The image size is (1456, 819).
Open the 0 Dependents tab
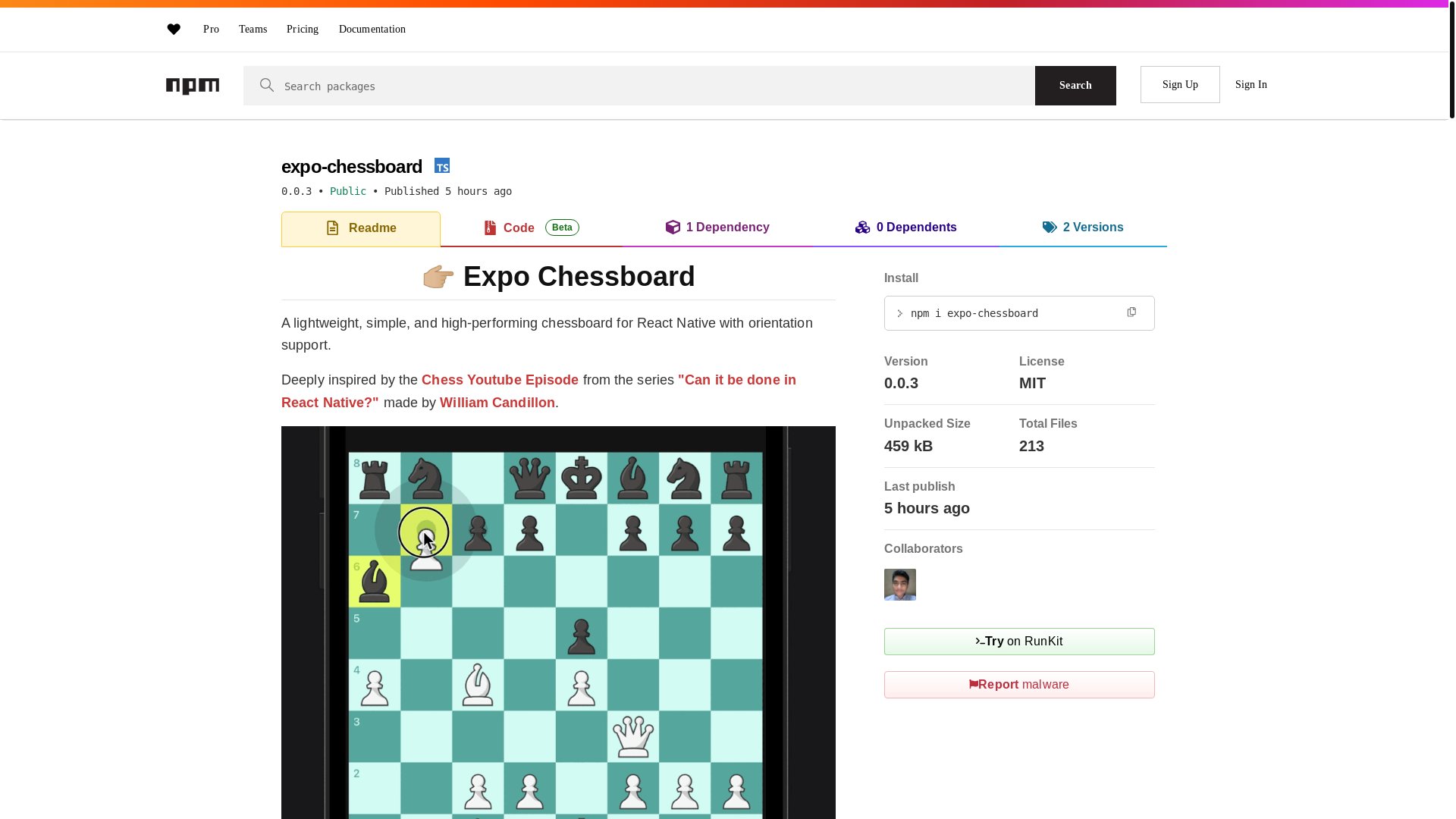click(905, 228)
